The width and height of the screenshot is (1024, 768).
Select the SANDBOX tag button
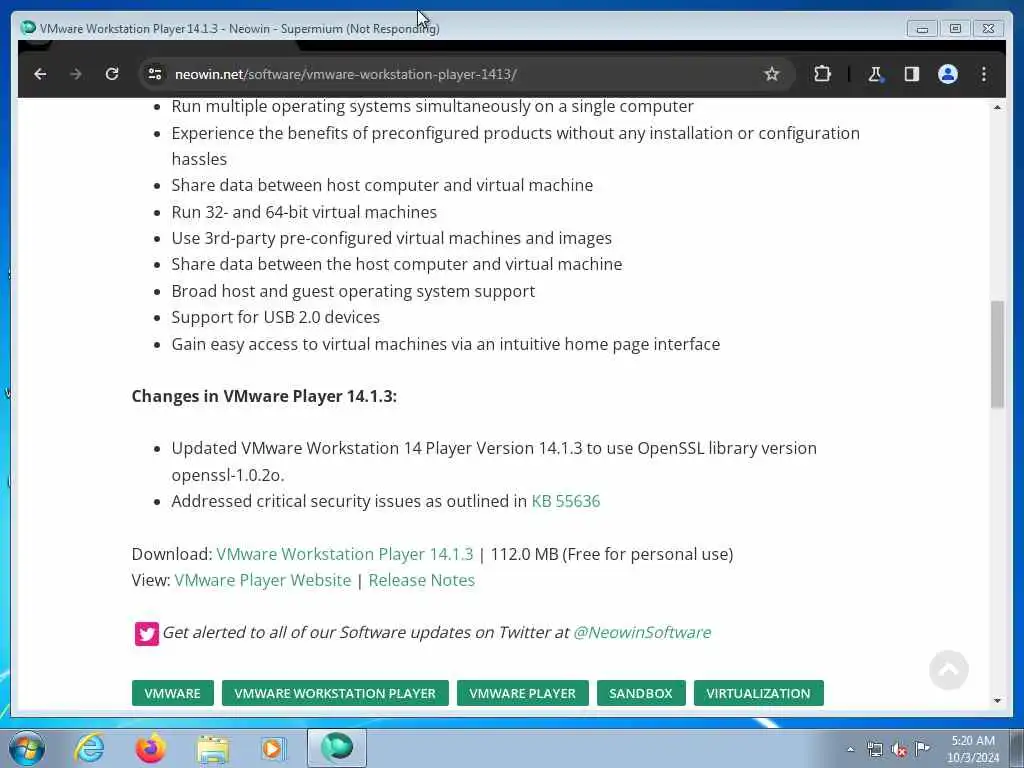[641, 693]
